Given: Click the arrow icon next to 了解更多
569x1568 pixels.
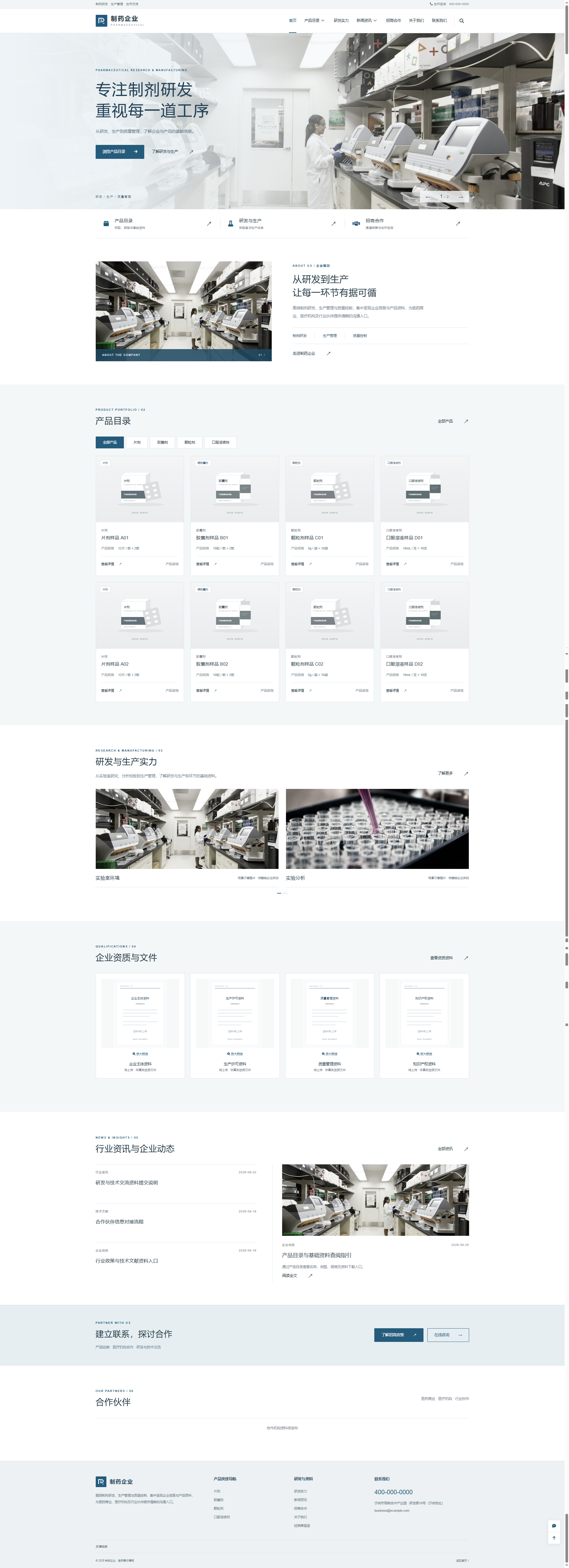Looking at the screenshot, I should pyautogui.click(x=466, y=773).
